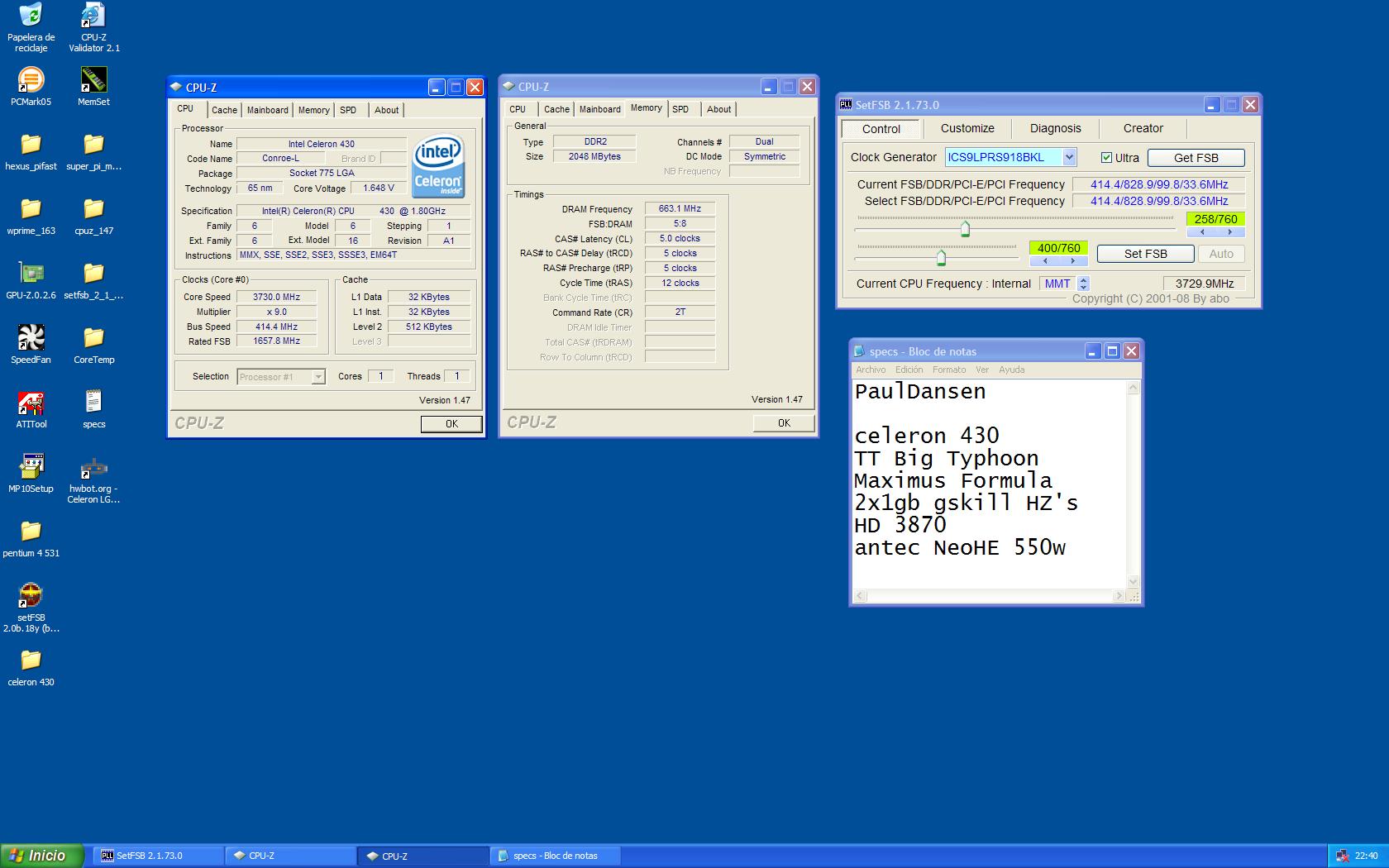This screenshot has height=868, width=1389.
Task: Open the cpuz_147 folder
Action: click(x=93, y=216)
